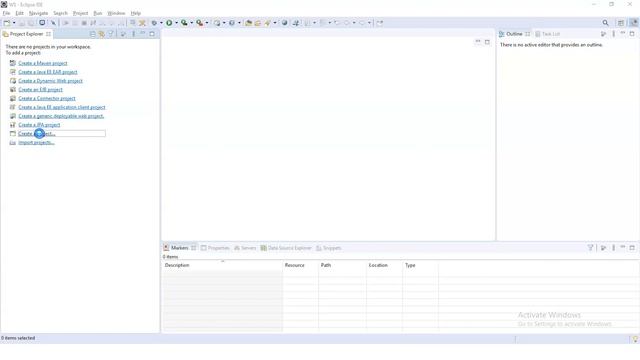Open the File menu
Viewport: 640px width, 360px height.
[x=7, y=13]
